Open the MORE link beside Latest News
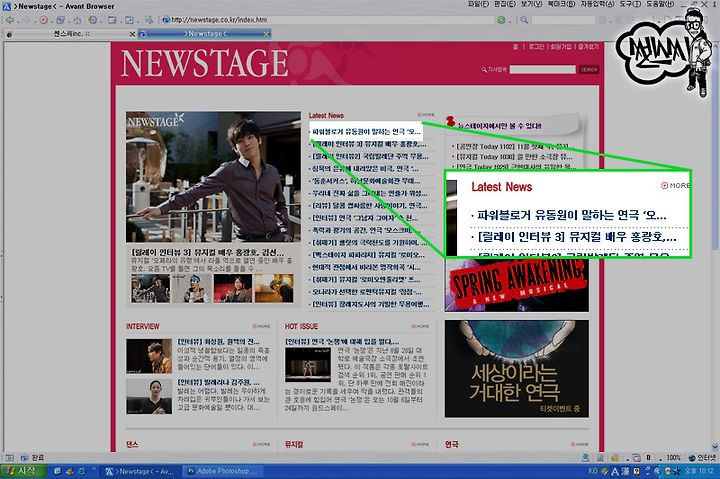Image resolution: width=720 pixels, height=479 pixels. (x=426, y=115)
